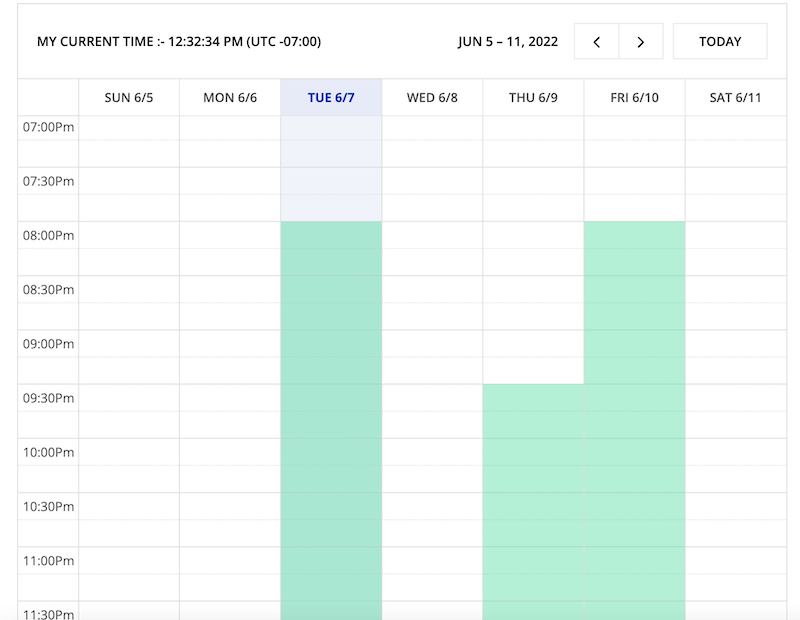Click the 07:00Pm time label
The height and width of the screenshot is (620, 800).
(48, 127)
